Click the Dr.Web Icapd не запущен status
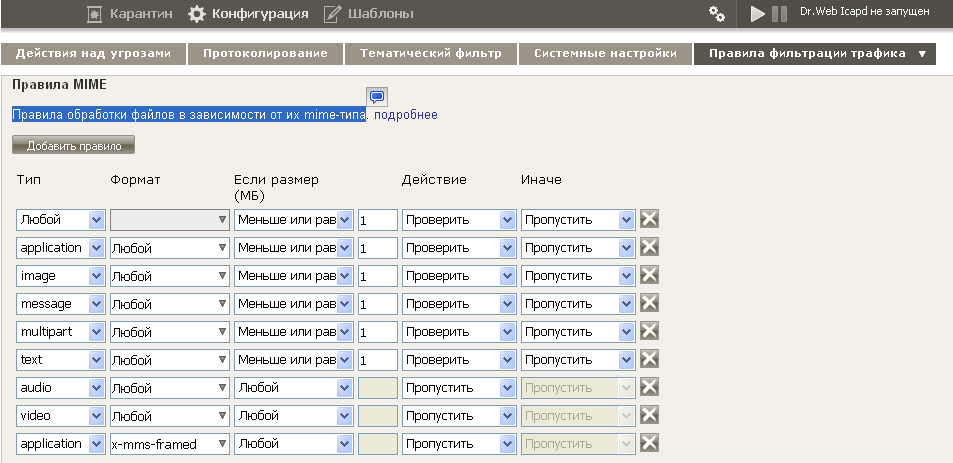The image size is (953, 463). coord(864,12)
